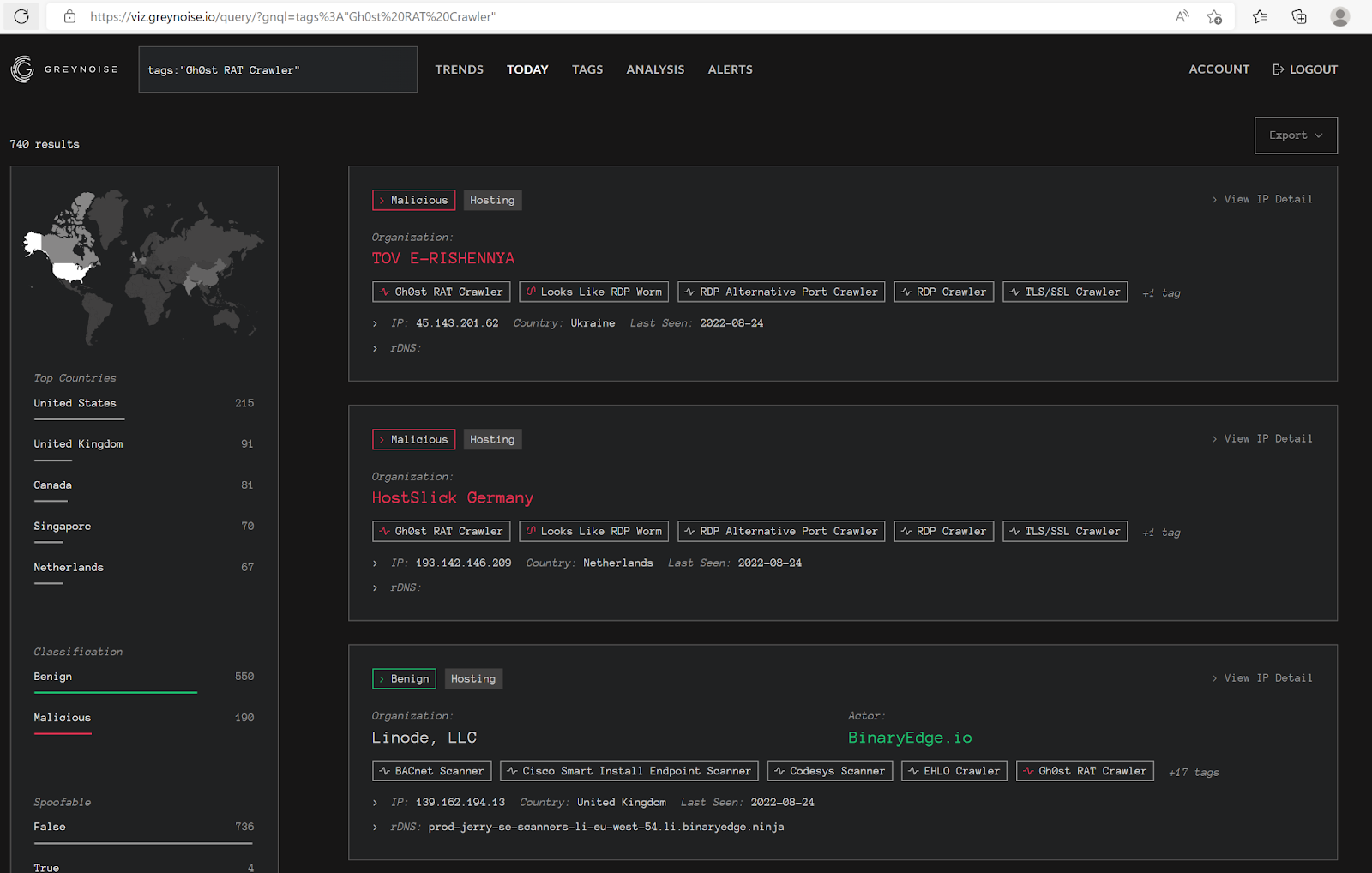Reload the page with the refresh icon
This screenshot has width=1372, height=873.
pos(21,16)
